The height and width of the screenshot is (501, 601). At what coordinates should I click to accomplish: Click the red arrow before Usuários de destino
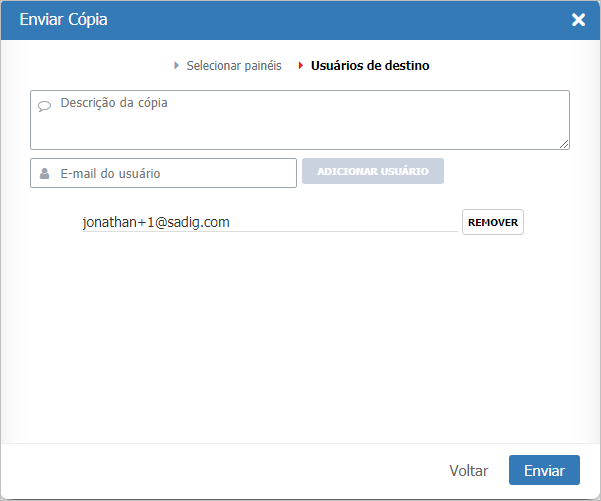point(301,66)
